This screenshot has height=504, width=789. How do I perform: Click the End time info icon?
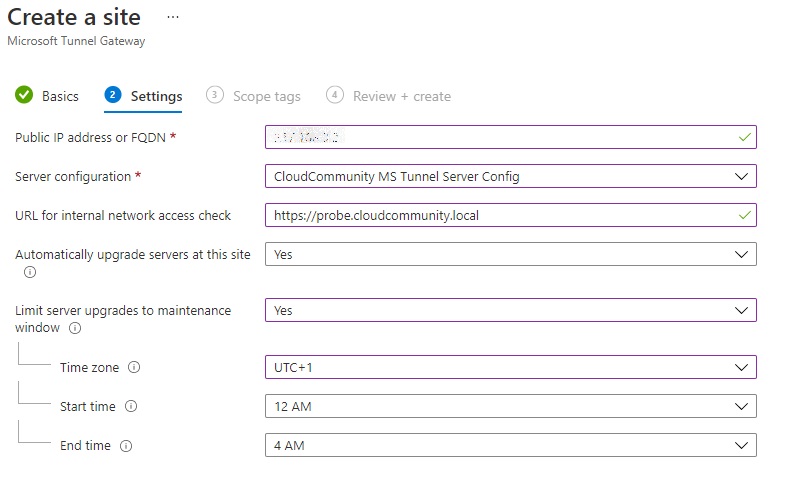pos(126,446)
